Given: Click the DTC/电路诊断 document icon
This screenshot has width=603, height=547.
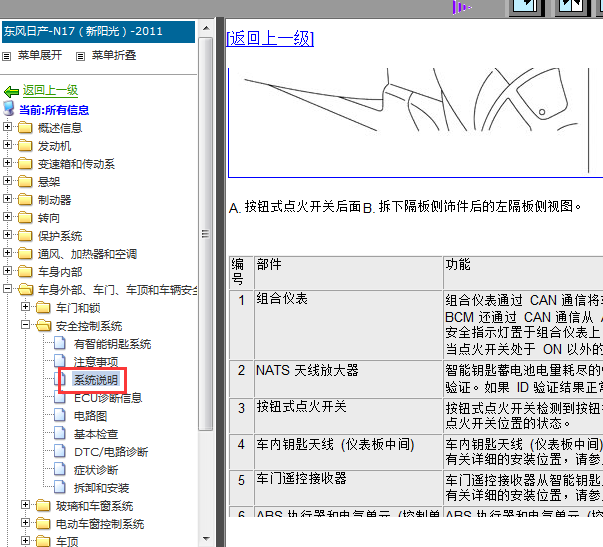Looking at the screenshot, I should click(60, 451).
